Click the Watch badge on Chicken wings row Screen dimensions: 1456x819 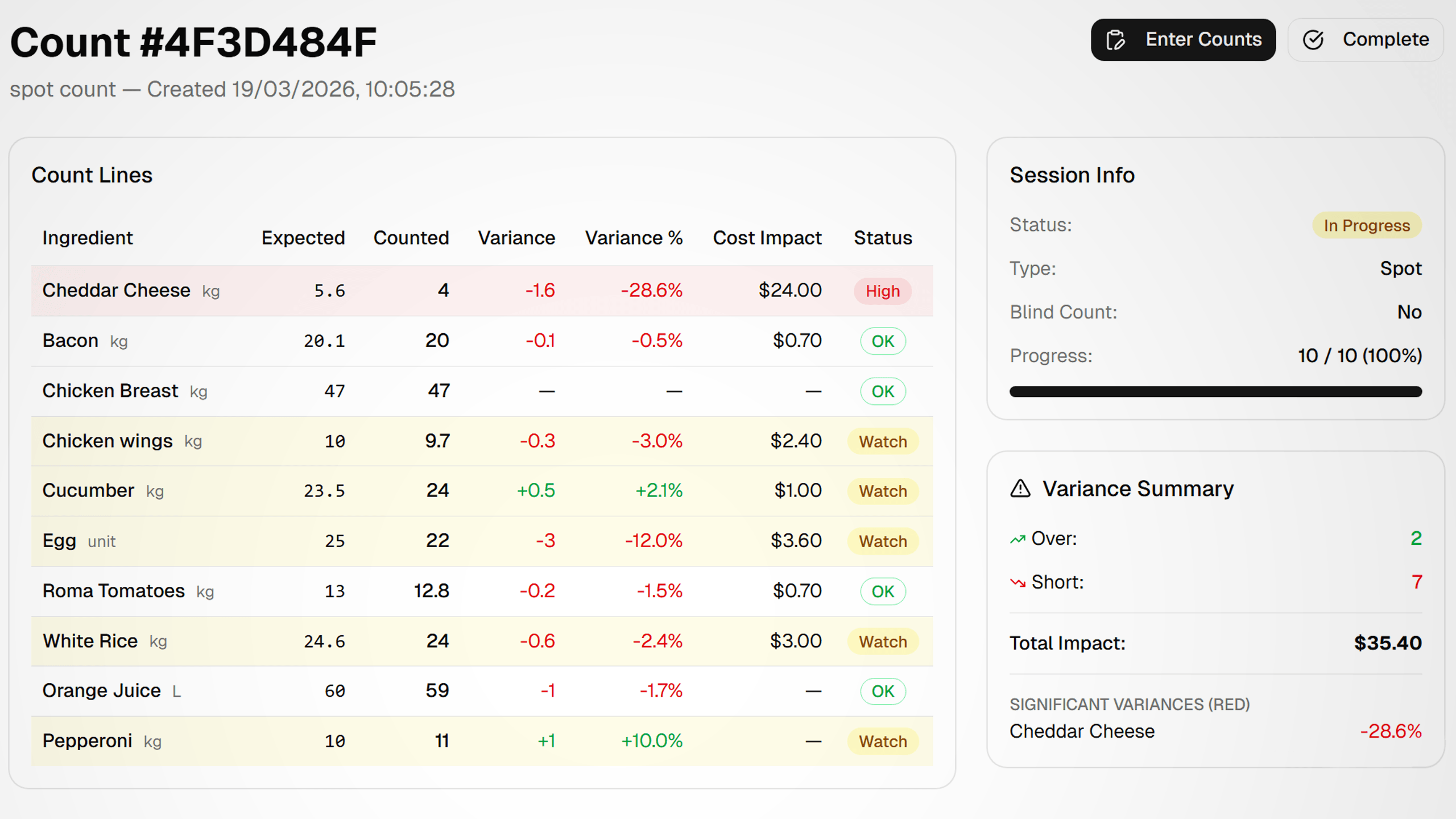882,441
